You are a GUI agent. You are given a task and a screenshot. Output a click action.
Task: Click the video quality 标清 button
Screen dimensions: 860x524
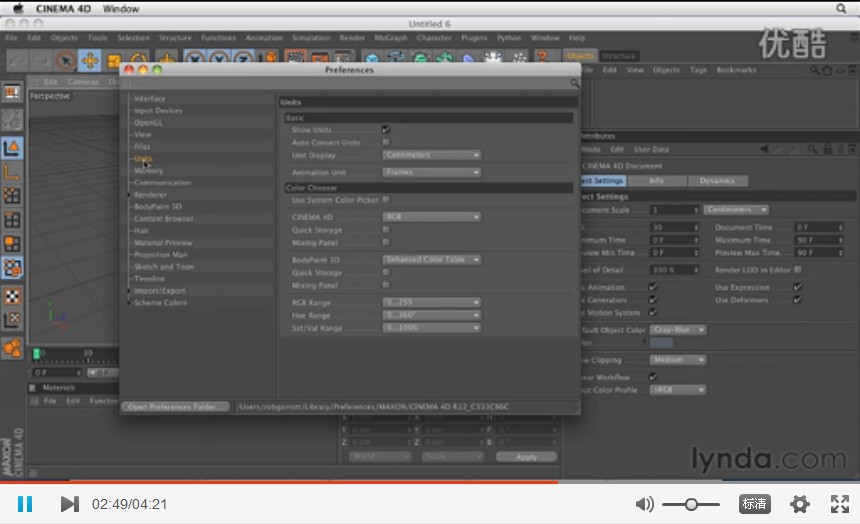pos(755,504)
